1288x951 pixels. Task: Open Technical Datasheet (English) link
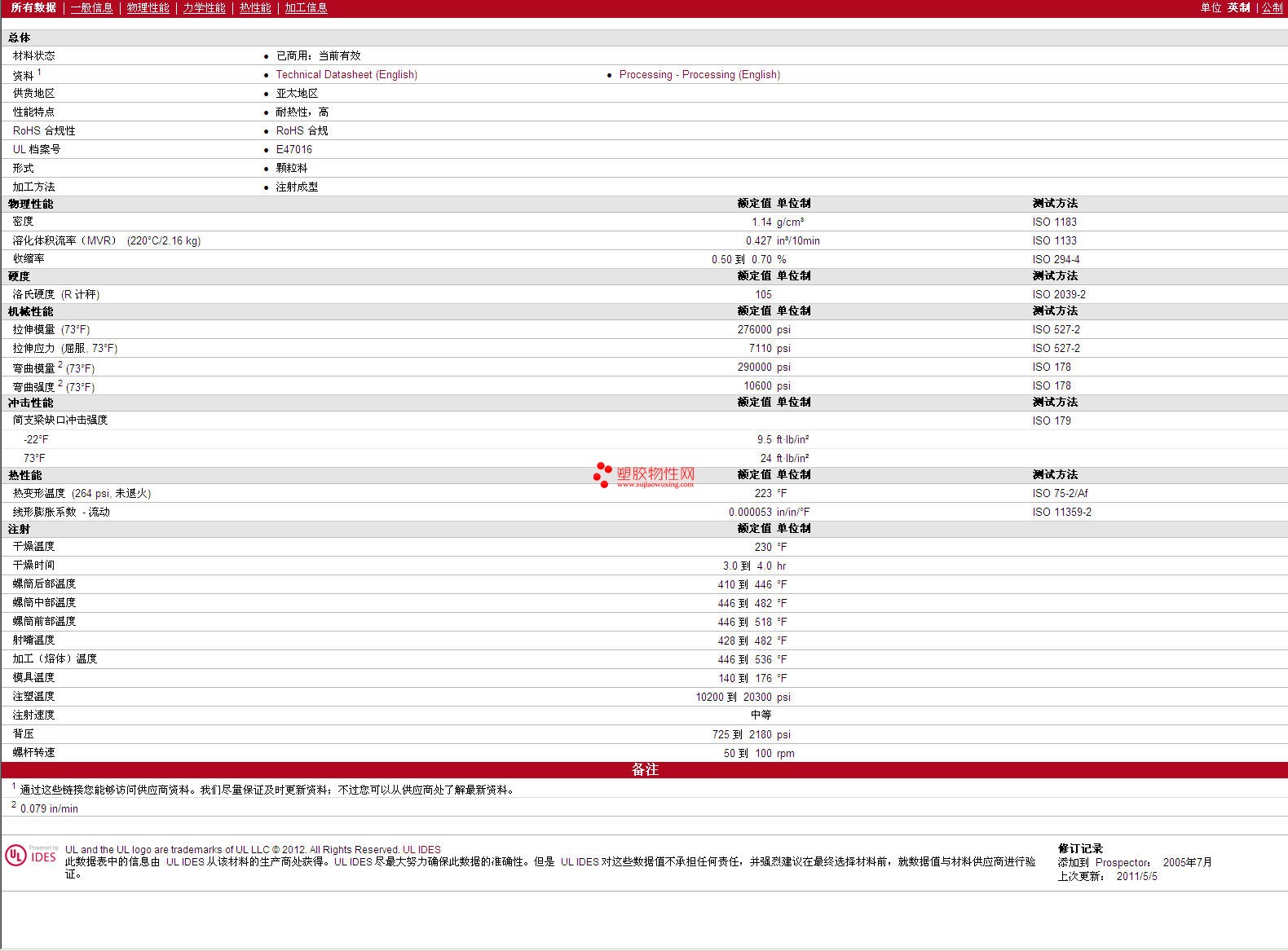coord(346,74)
